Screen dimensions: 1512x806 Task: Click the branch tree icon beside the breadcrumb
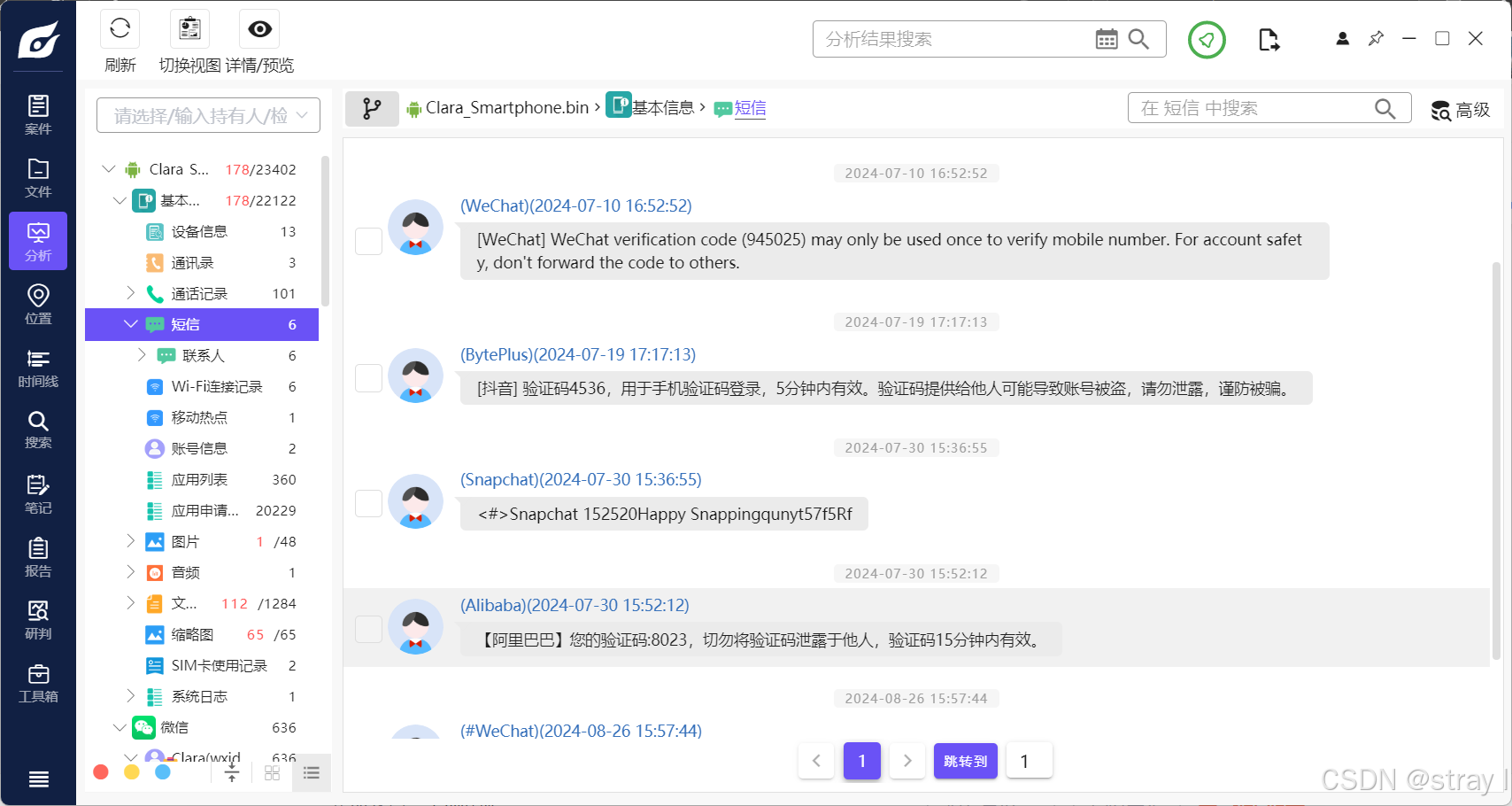(x=372, y=109)
